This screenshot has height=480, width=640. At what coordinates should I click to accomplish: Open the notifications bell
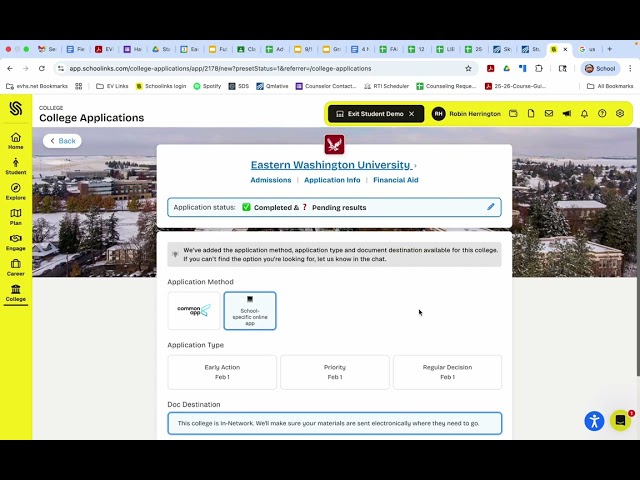(x=584, y=113)
